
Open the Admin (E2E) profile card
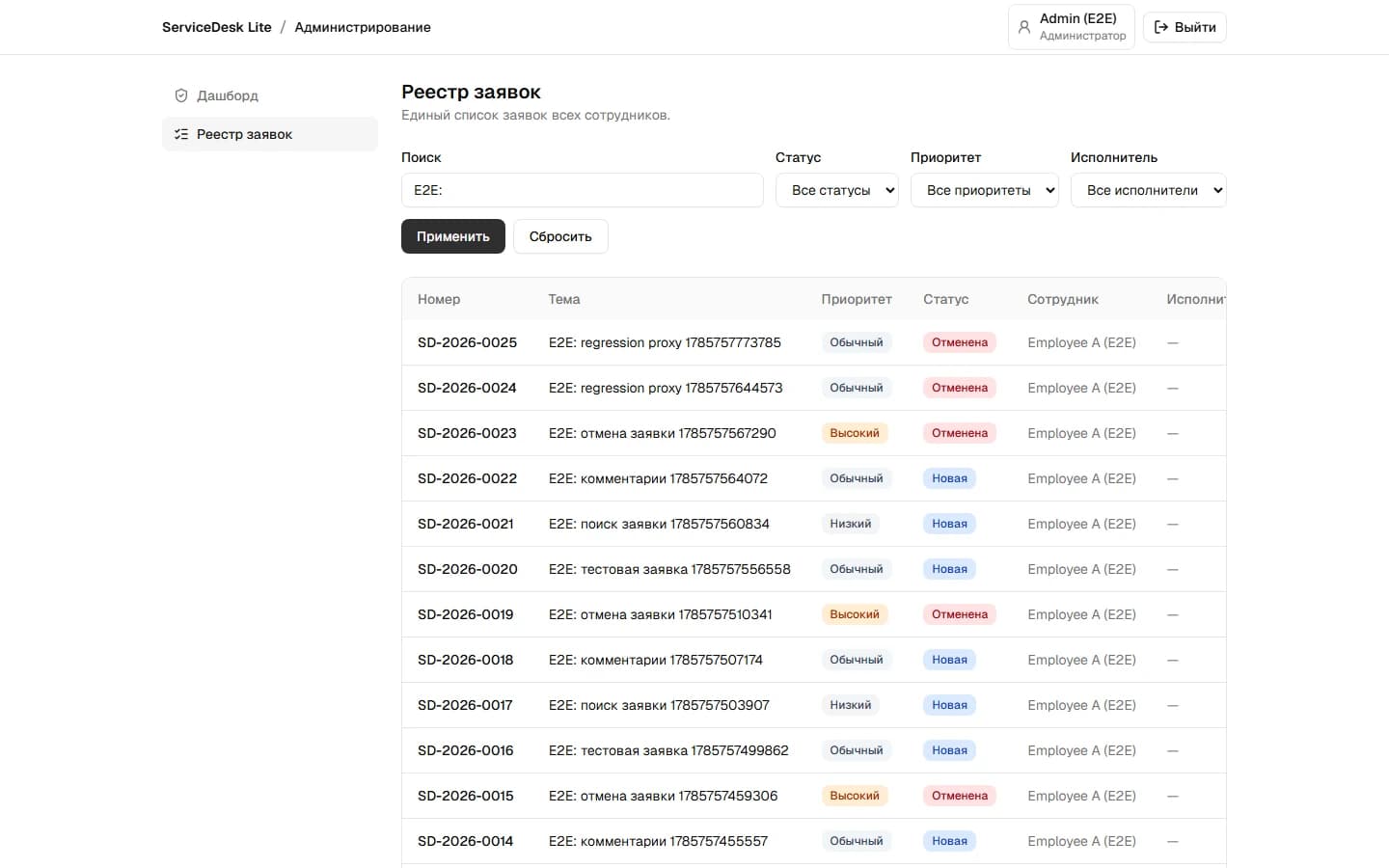click(x=1072, y=27)
